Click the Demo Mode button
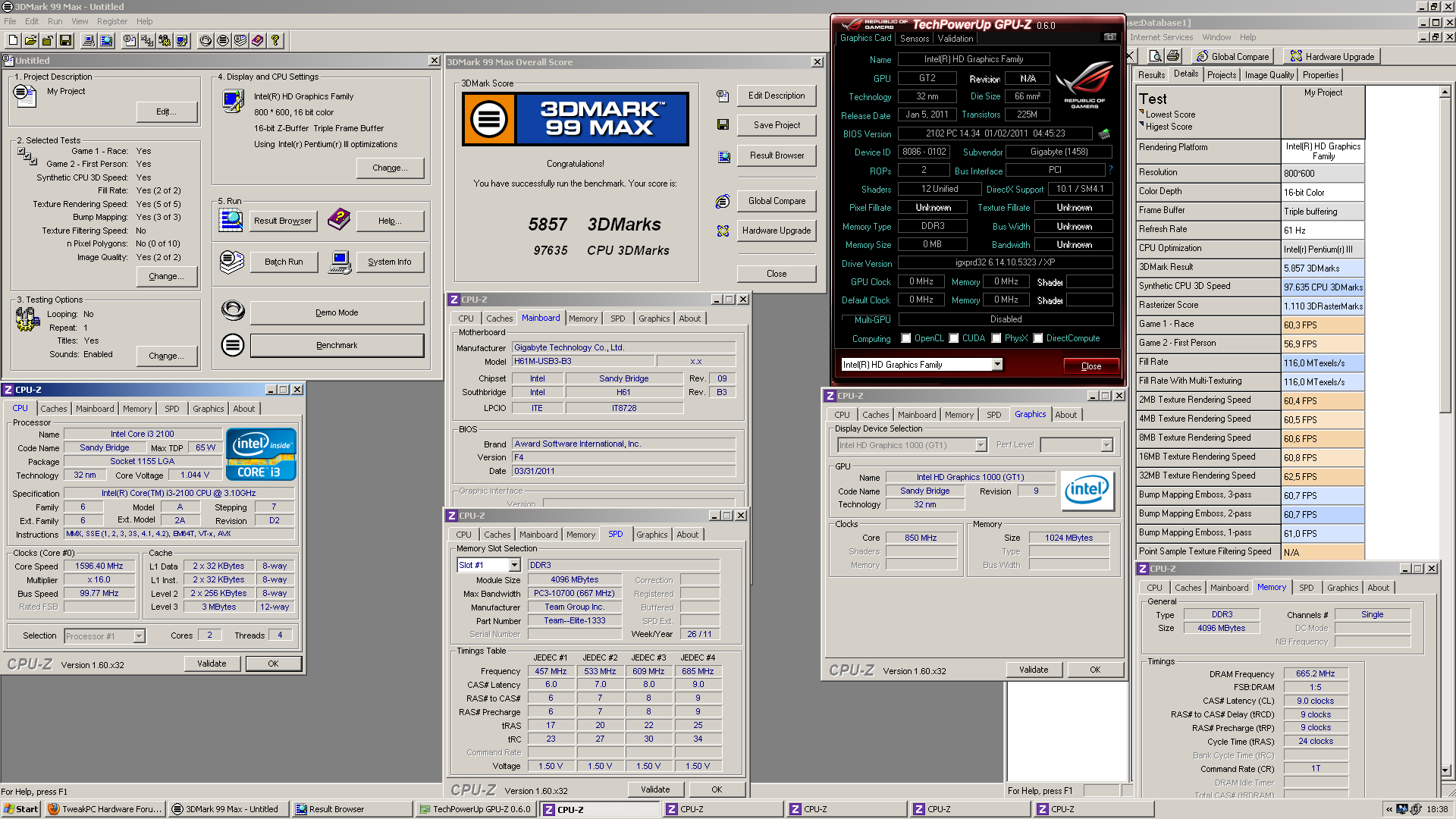This screenshot has height=819, width=1456. coord(337,312)
